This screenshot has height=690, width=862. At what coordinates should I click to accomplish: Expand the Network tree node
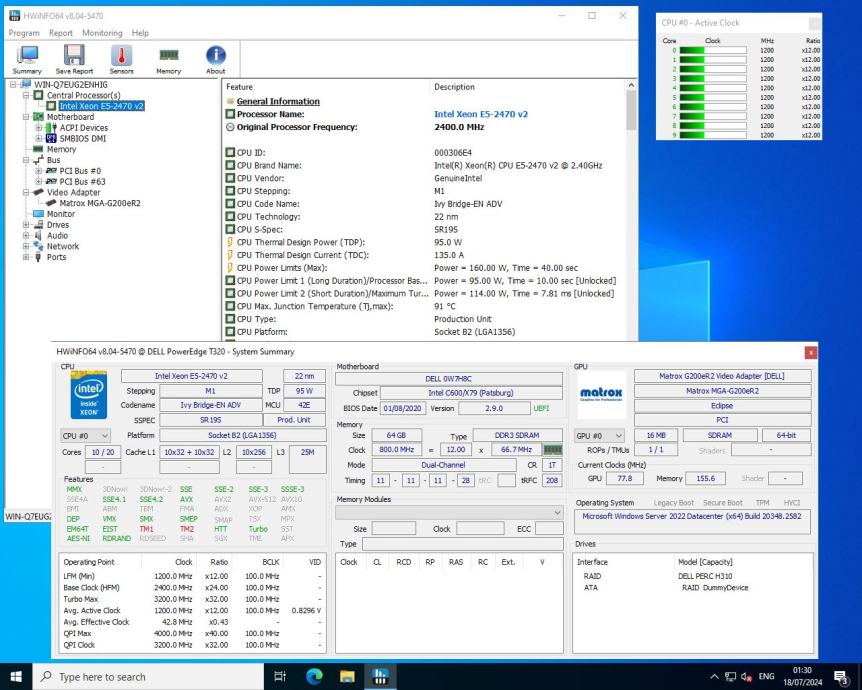click(26, 246)
